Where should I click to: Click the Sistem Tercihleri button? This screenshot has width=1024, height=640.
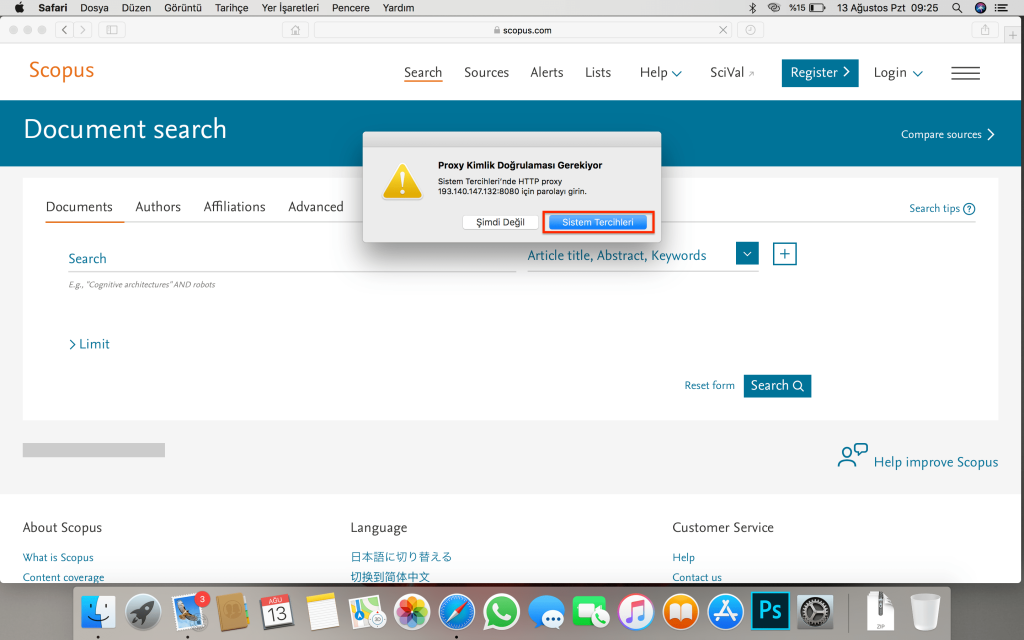click(x=598, y=222)
